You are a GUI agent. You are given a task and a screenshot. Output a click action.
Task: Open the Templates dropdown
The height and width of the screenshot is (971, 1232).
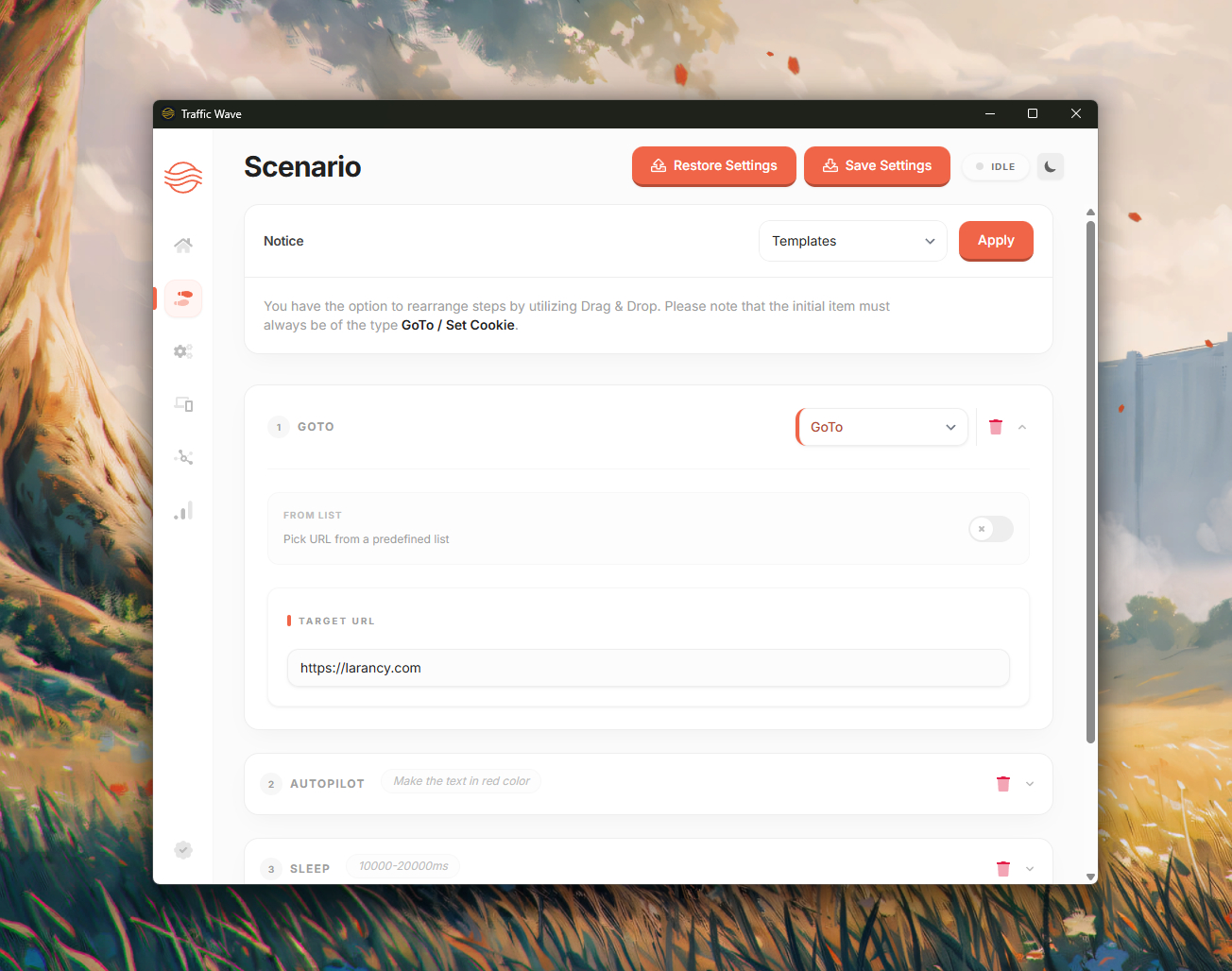pyautogui.click(x=853, y=241)
